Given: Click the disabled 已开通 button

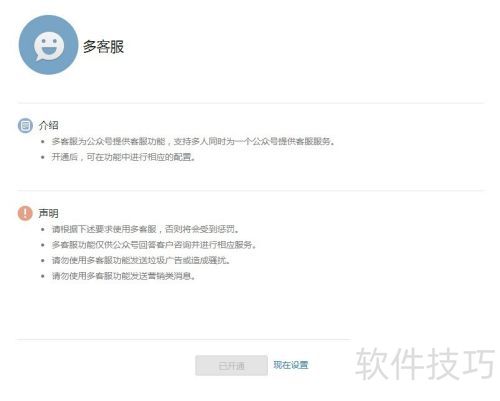Looking at the screenshot, I should click(x=231, y=366).
